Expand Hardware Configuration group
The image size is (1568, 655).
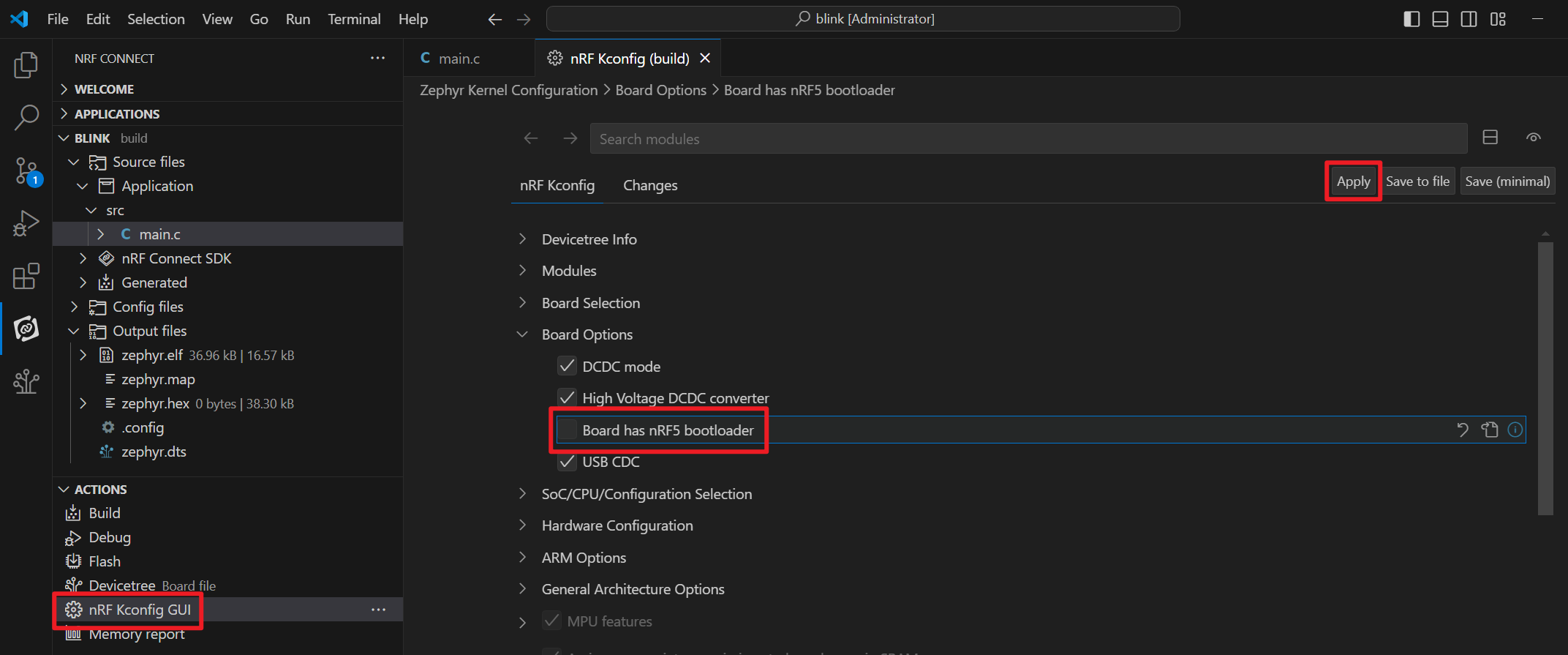(522, 525)
